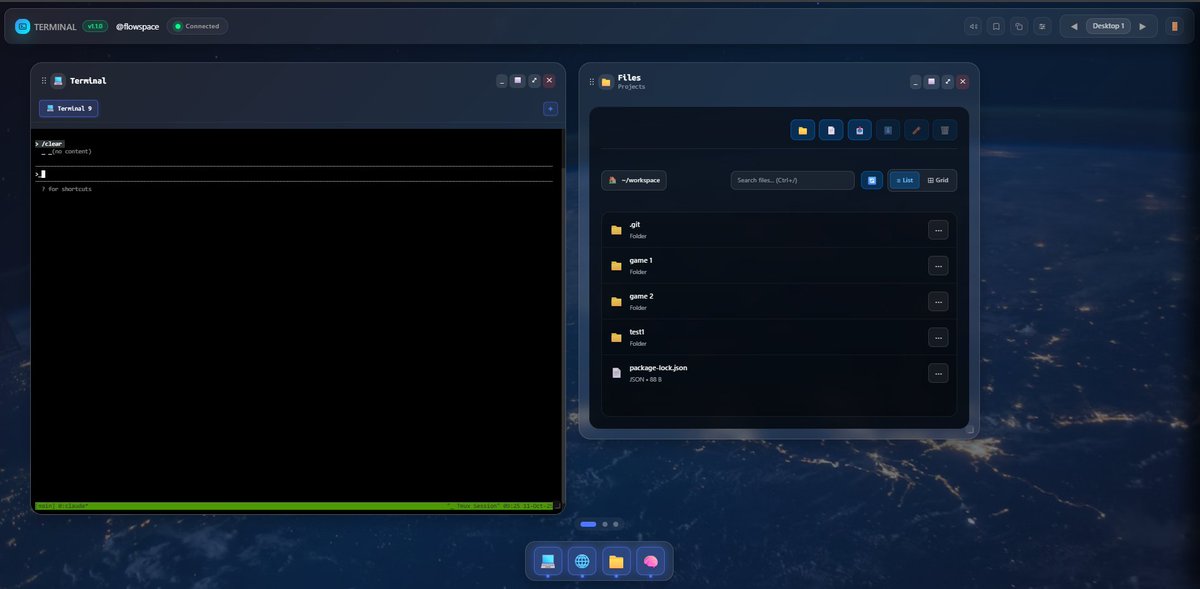1200x589 pixels.
Task: Expand the Files window with the arrows icon
Action: coord(947,82)
